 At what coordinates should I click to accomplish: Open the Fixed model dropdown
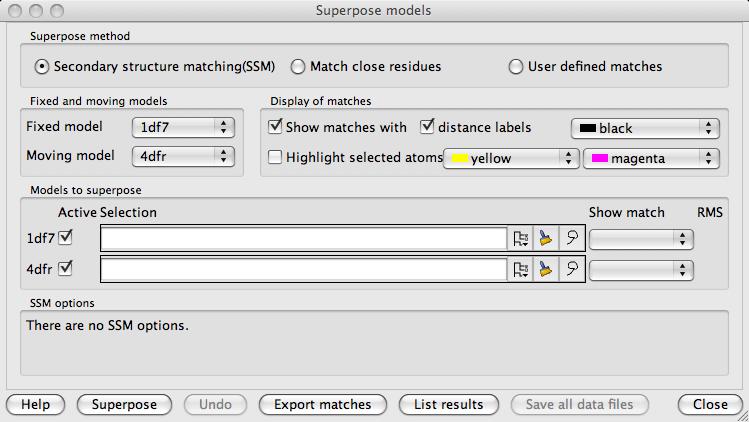tap(183, 128)
